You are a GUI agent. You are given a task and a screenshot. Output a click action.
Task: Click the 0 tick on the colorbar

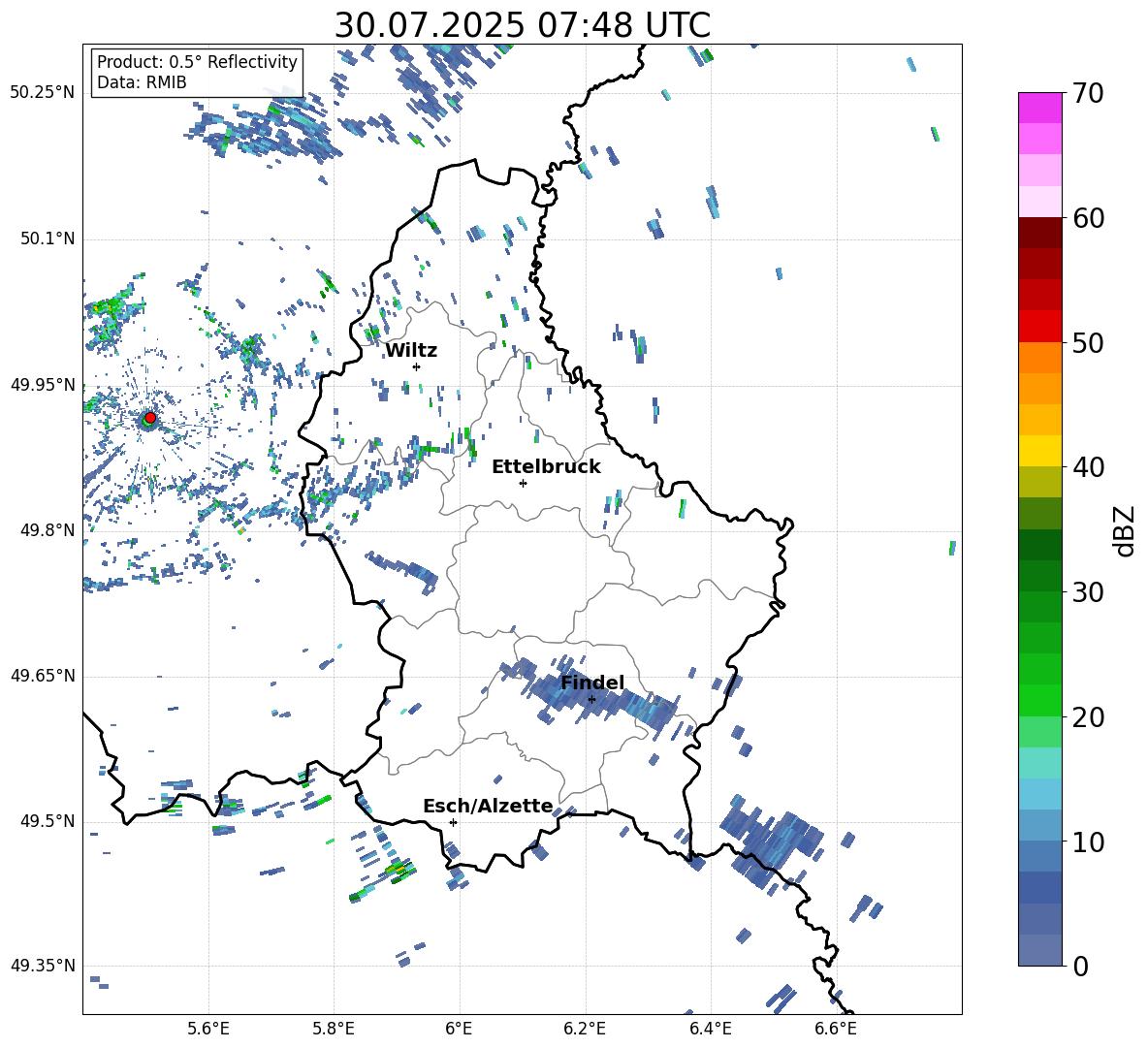click(1080, 966)
